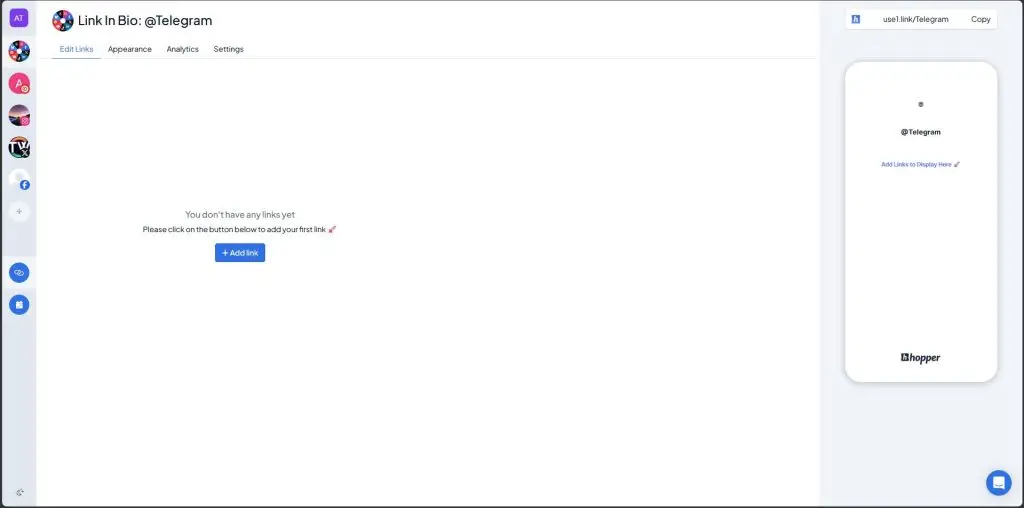Go to the Settings tab
The image size is (1024, 508).
(229, 49)
